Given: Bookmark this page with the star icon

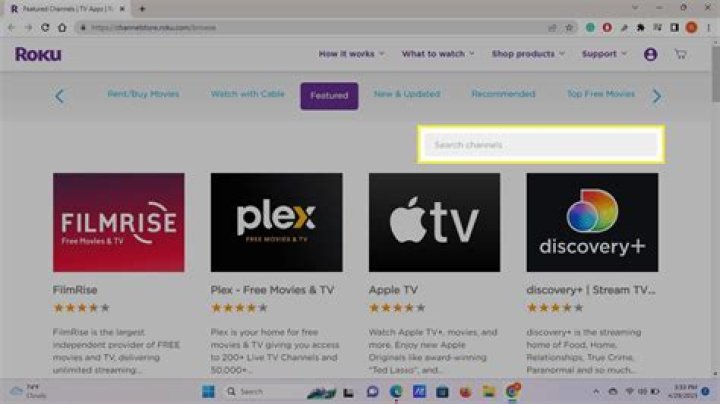Looking at the screenshot, I should [x=569, y=28].
